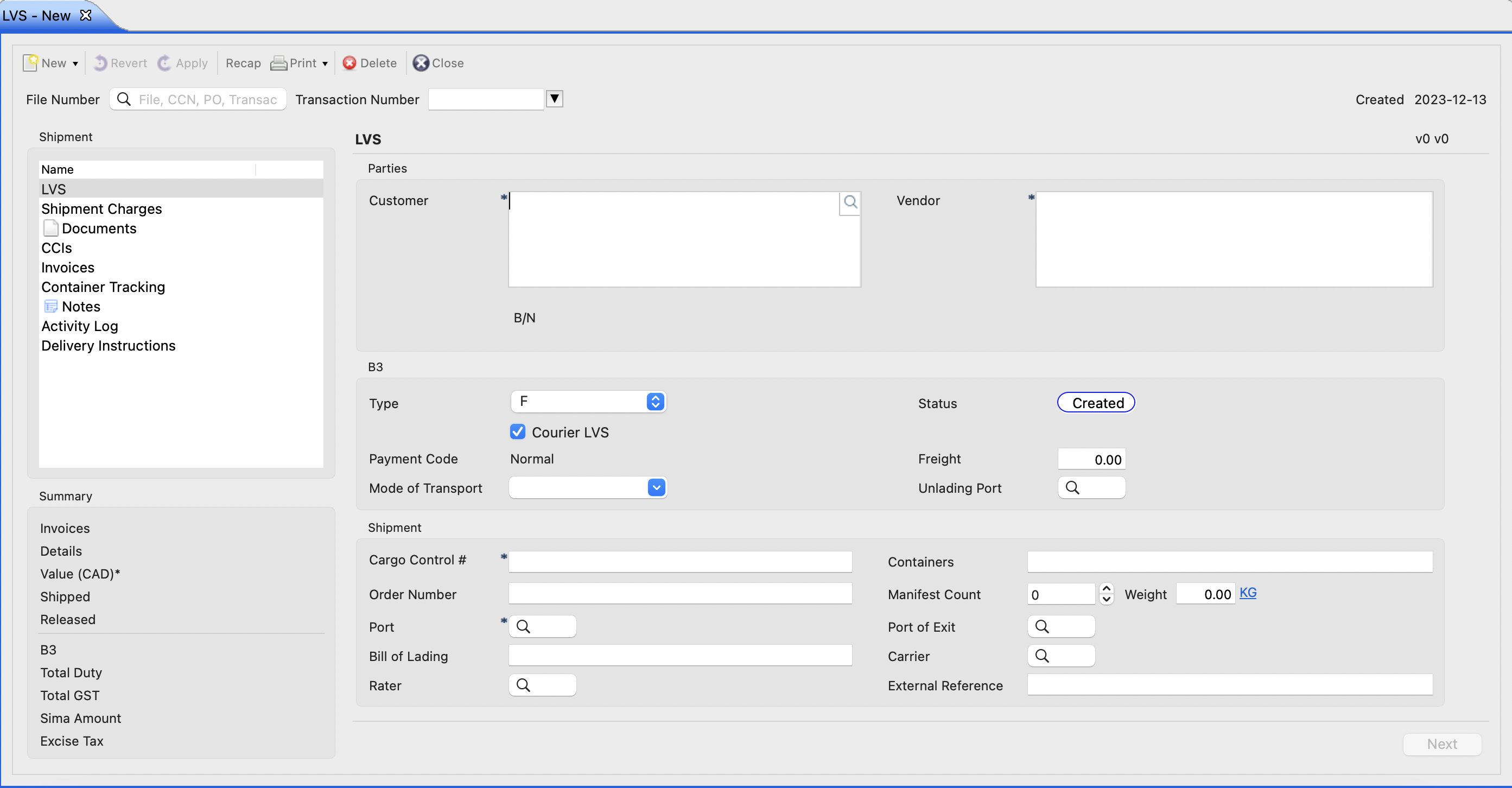Select CCIs in the Shipment list
Screen dimensions: 1512x788
click(181, 247)
